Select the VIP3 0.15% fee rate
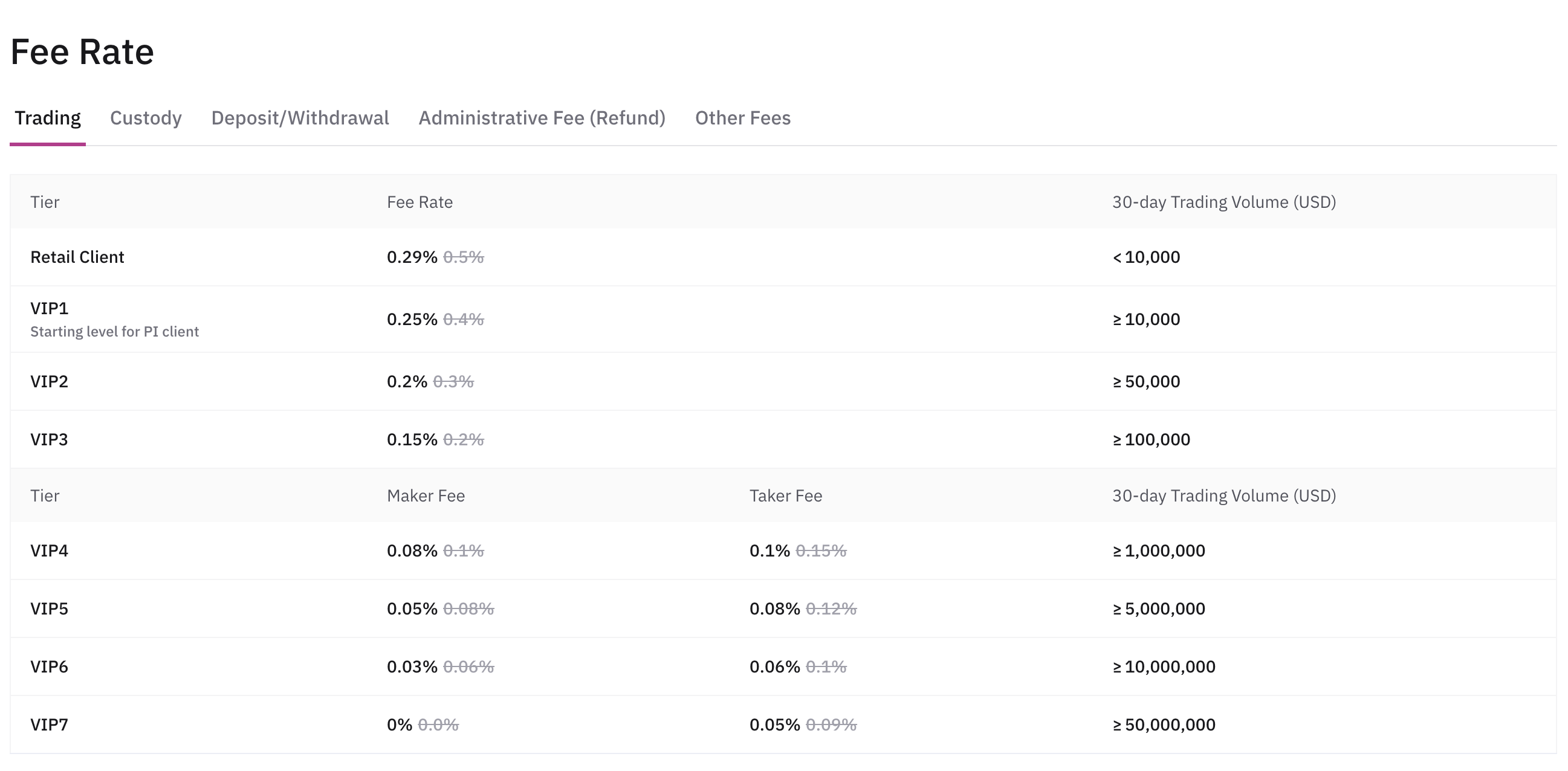 click(412, 439)
